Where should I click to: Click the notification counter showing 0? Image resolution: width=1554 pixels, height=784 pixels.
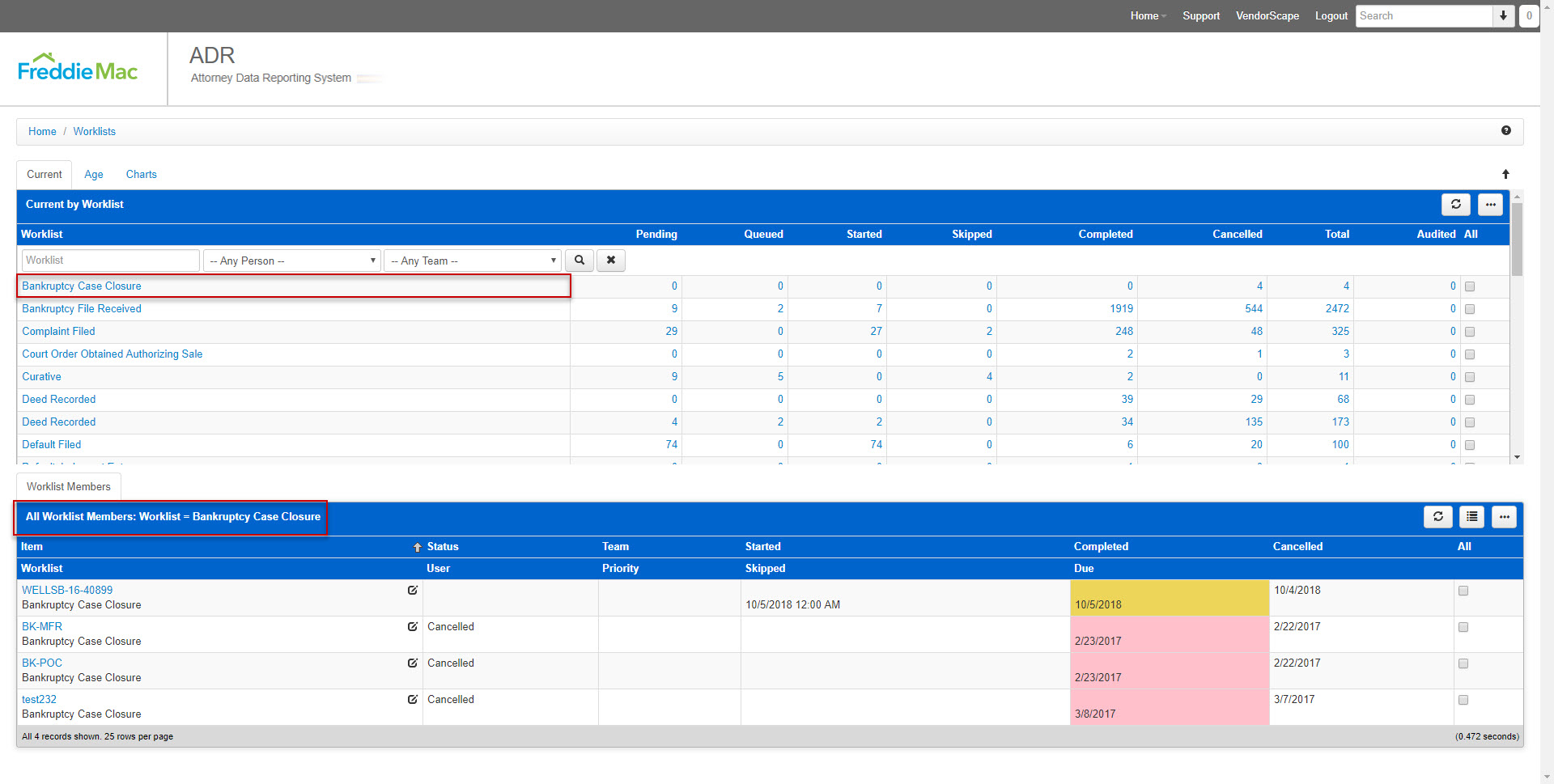coord(1529,16)
